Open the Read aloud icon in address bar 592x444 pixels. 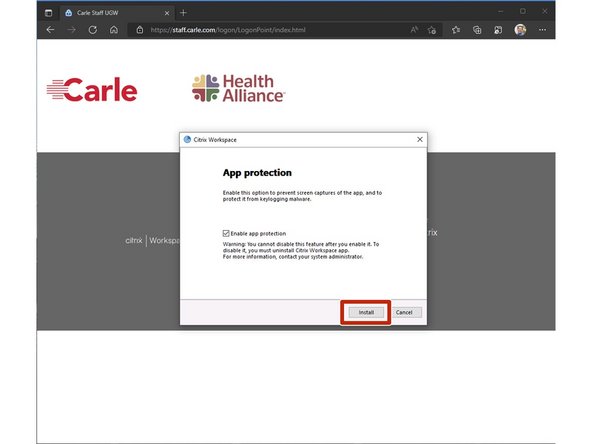point(414,29)
